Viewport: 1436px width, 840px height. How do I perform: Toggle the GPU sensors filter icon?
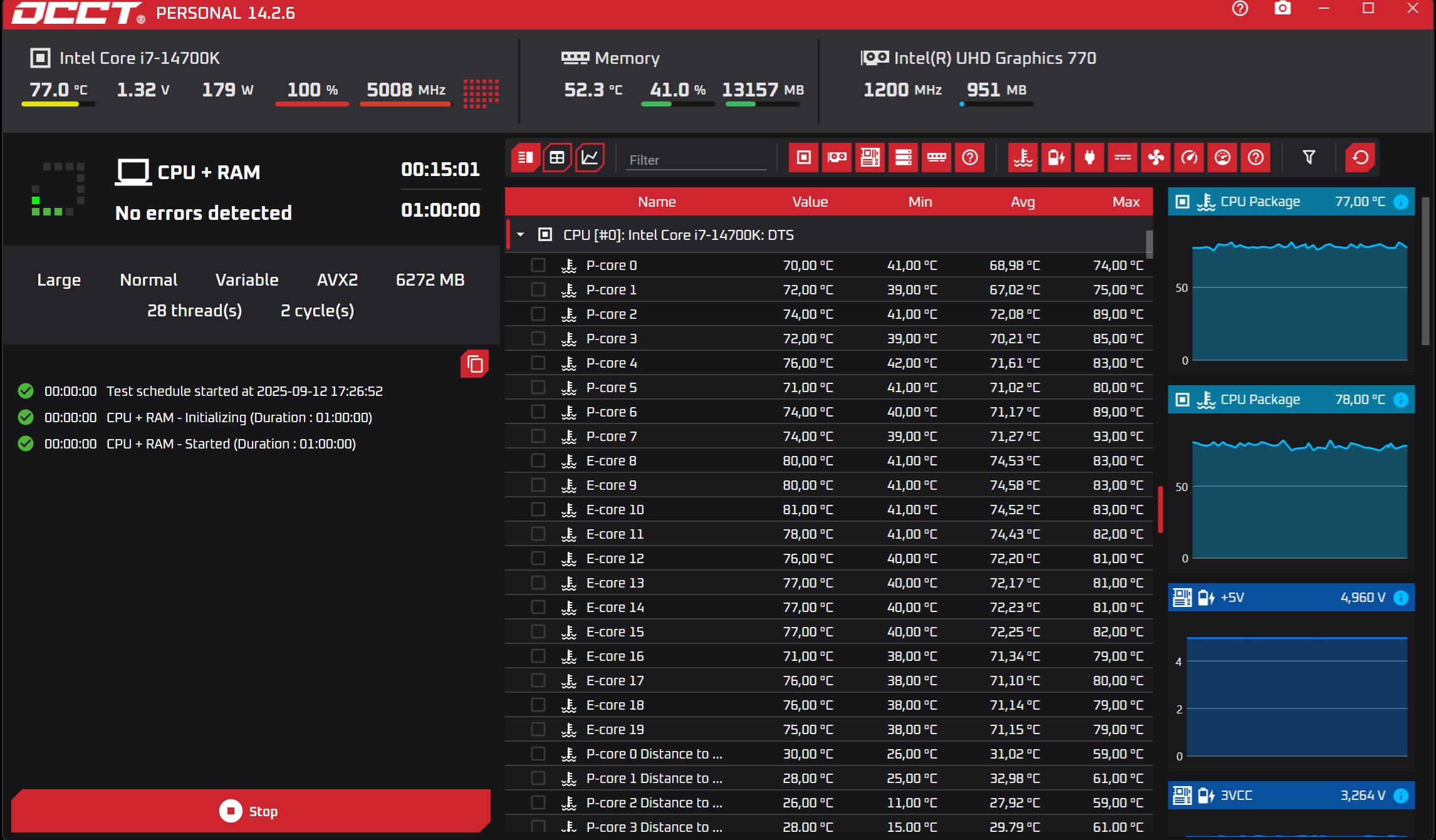(x=837, y=157)
